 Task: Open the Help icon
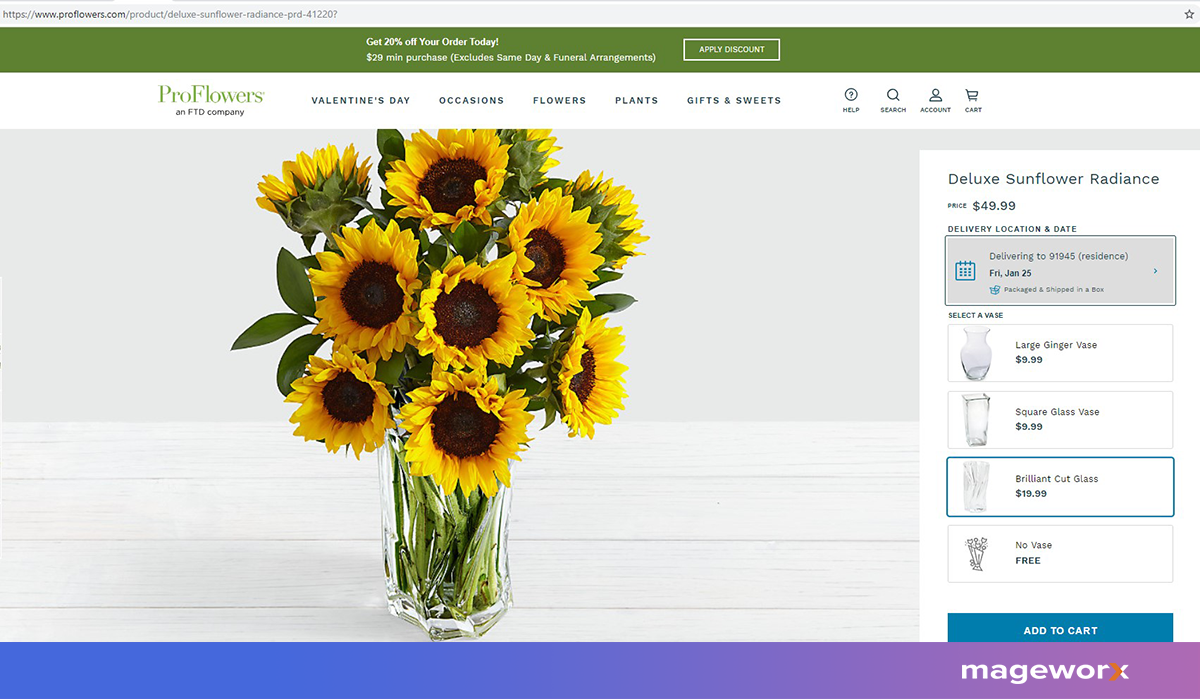tap(851, 95)
